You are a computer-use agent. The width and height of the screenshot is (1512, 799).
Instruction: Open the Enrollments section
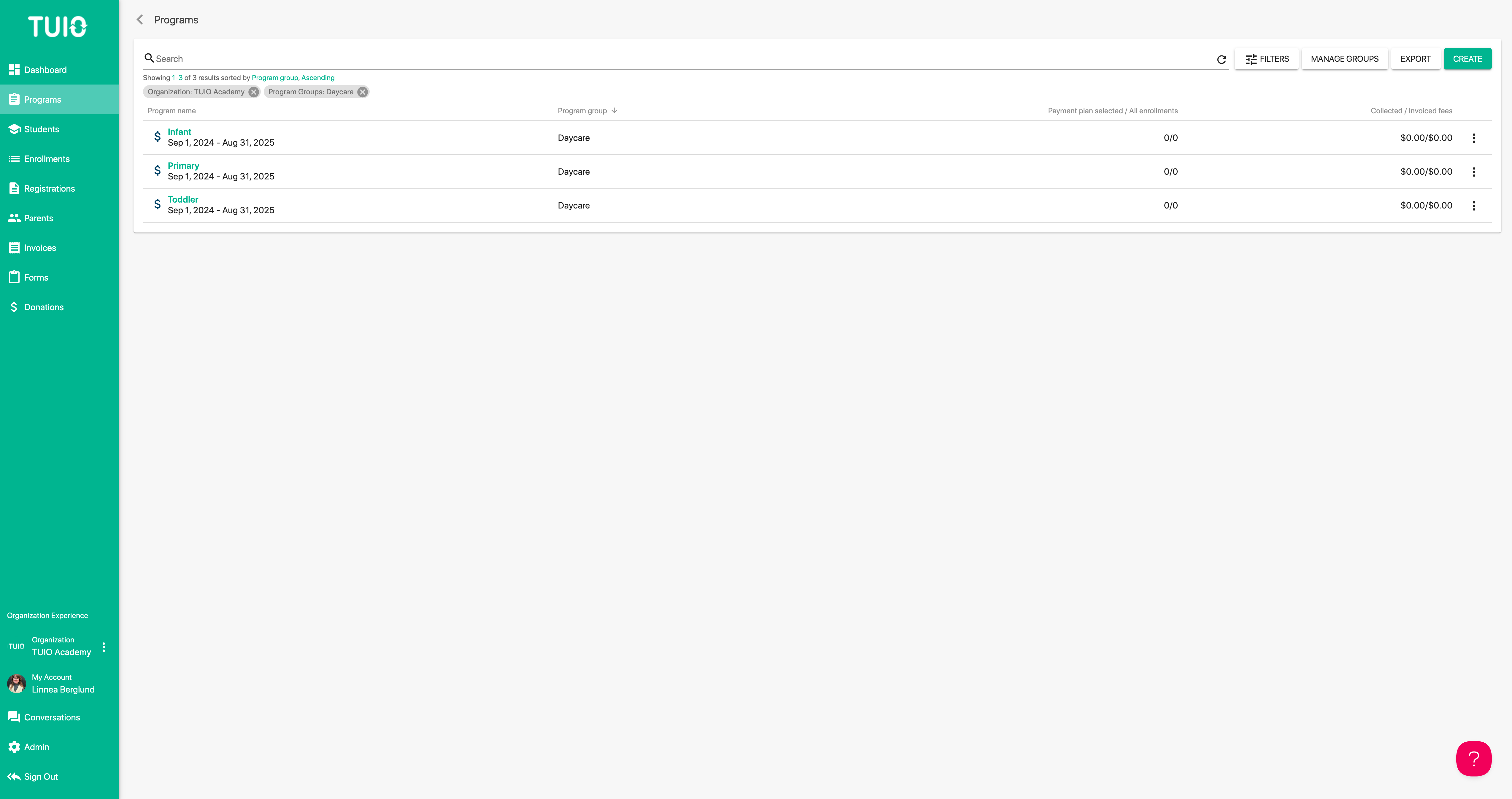coord(46,158)
